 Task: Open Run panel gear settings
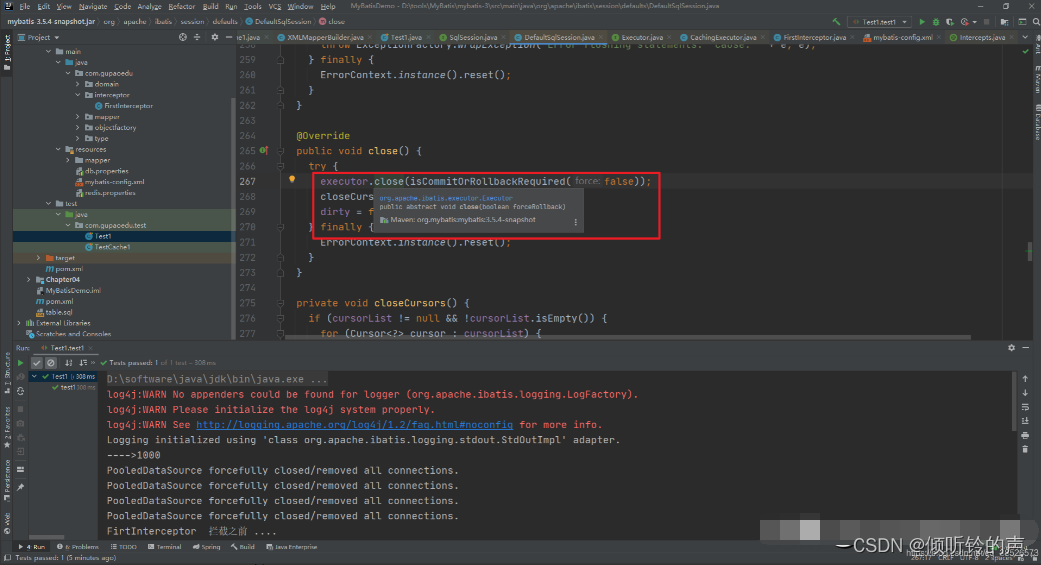tap(1011, 347)
